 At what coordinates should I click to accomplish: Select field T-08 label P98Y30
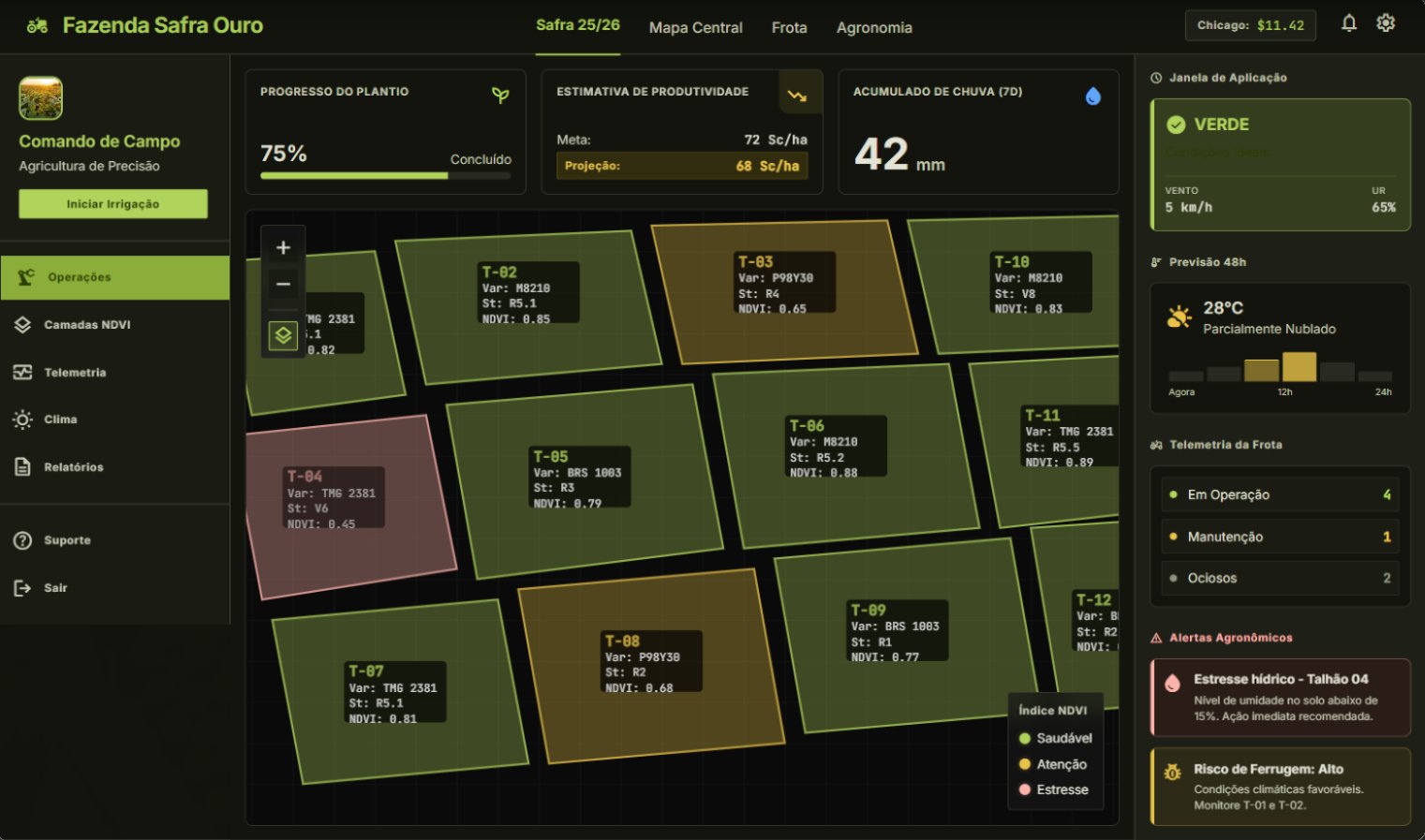coord(652,663)
